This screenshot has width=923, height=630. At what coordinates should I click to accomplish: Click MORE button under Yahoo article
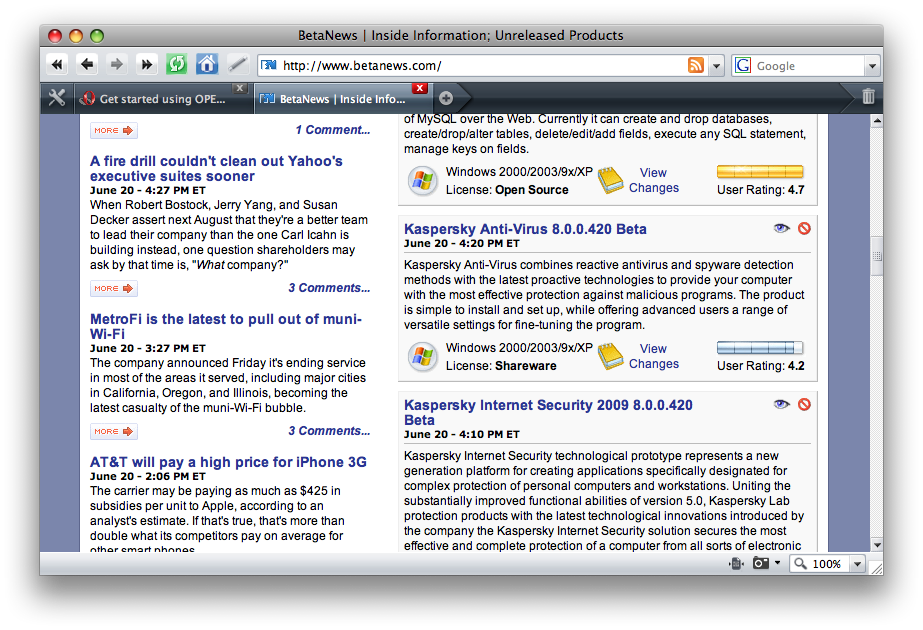click(114, 289)
